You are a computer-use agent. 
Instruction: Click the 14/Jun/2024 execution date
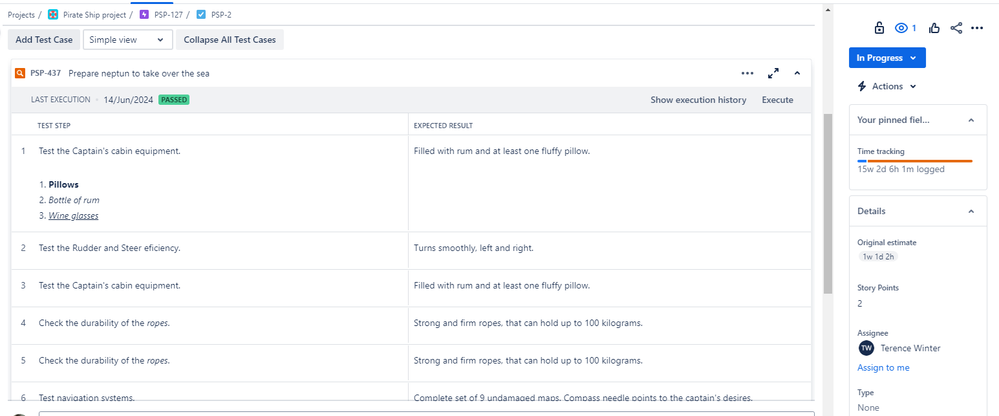point(128,100)
